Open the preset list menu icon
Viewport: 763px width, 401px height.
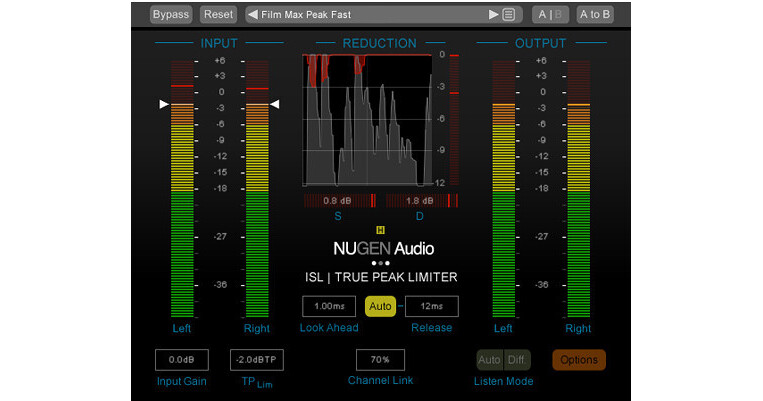[x=509, y=15]
